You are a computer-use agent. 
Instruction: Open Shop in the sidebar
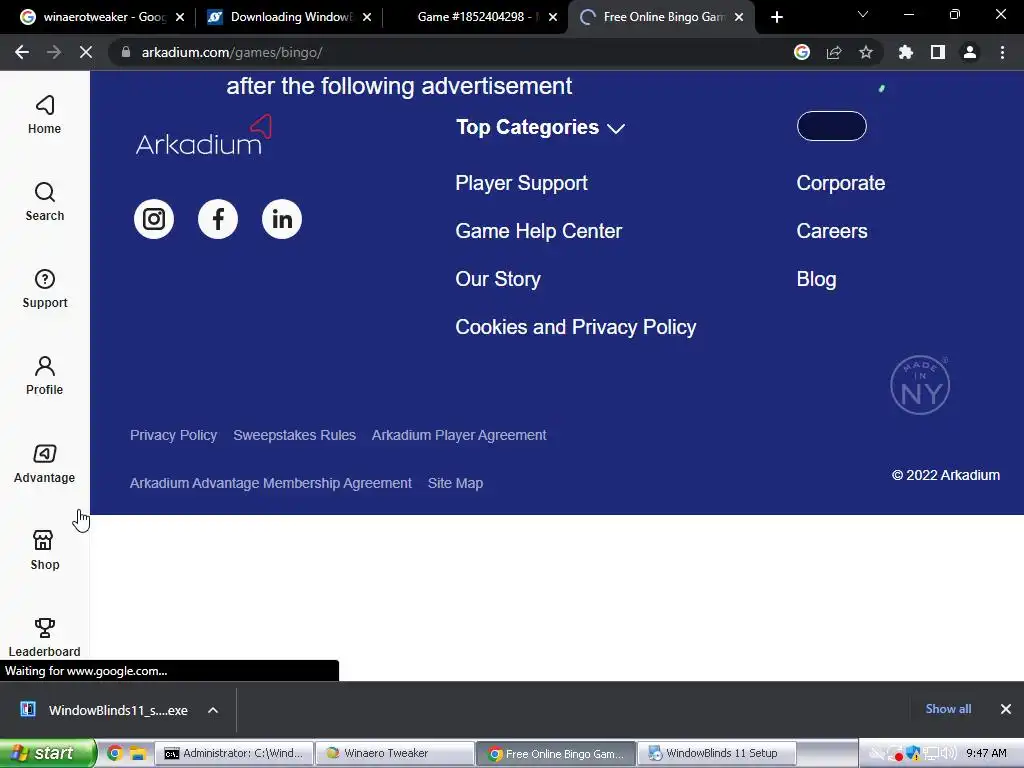(x=44, y=551)
